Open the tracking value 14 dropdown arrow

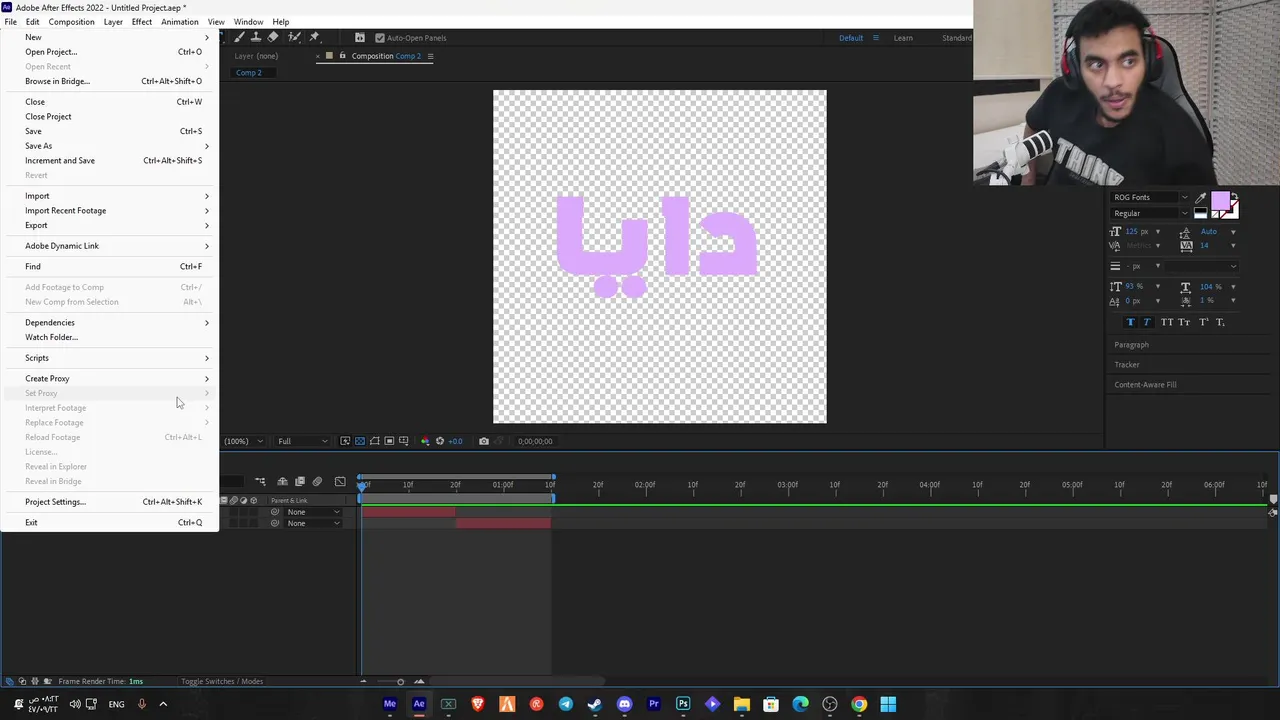click(1233, 246)
